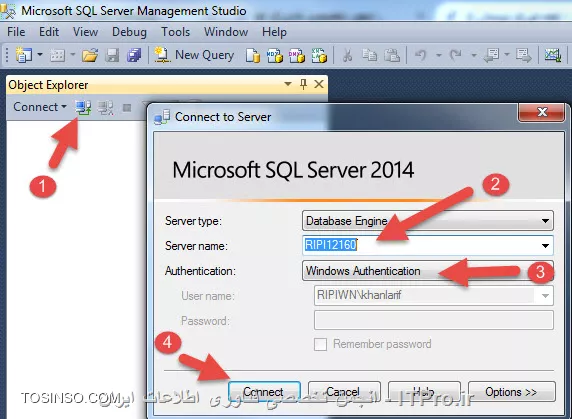Open the File menu
Screen dimensions: 572x419
(x=16, y=32)
